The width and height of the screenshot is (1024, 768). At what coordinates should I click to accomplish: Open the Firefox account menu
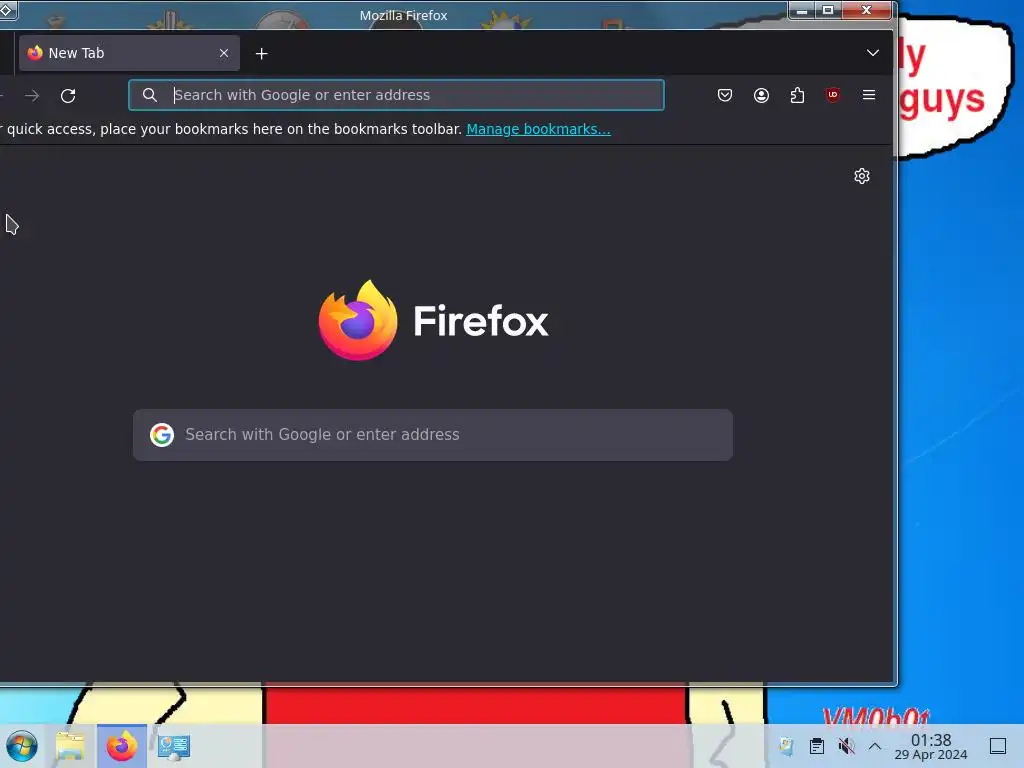(x=761, y=95)
